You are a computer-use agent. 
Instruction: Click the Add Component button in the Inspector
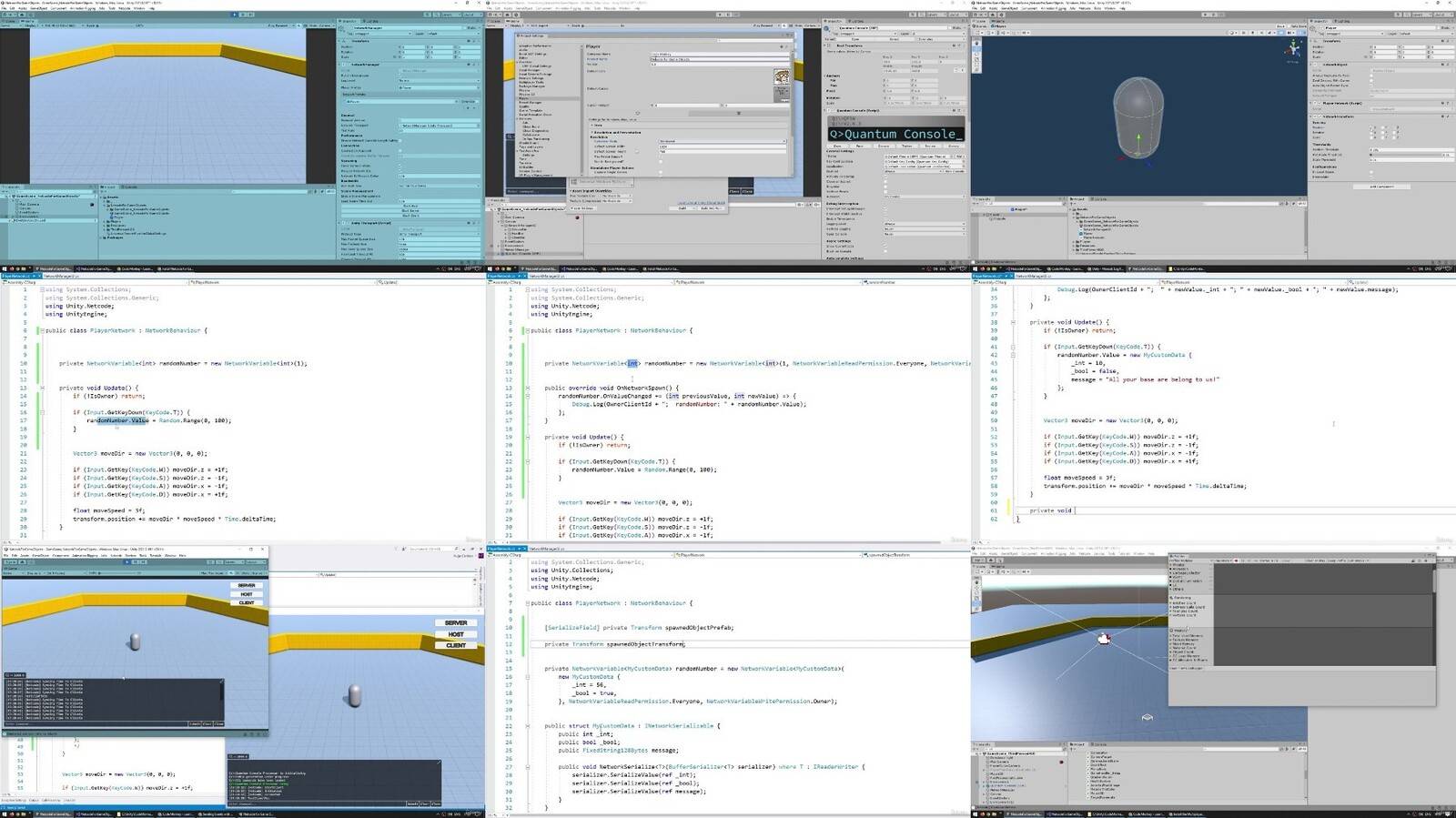pyautogui.click(x=1382, y=187)
